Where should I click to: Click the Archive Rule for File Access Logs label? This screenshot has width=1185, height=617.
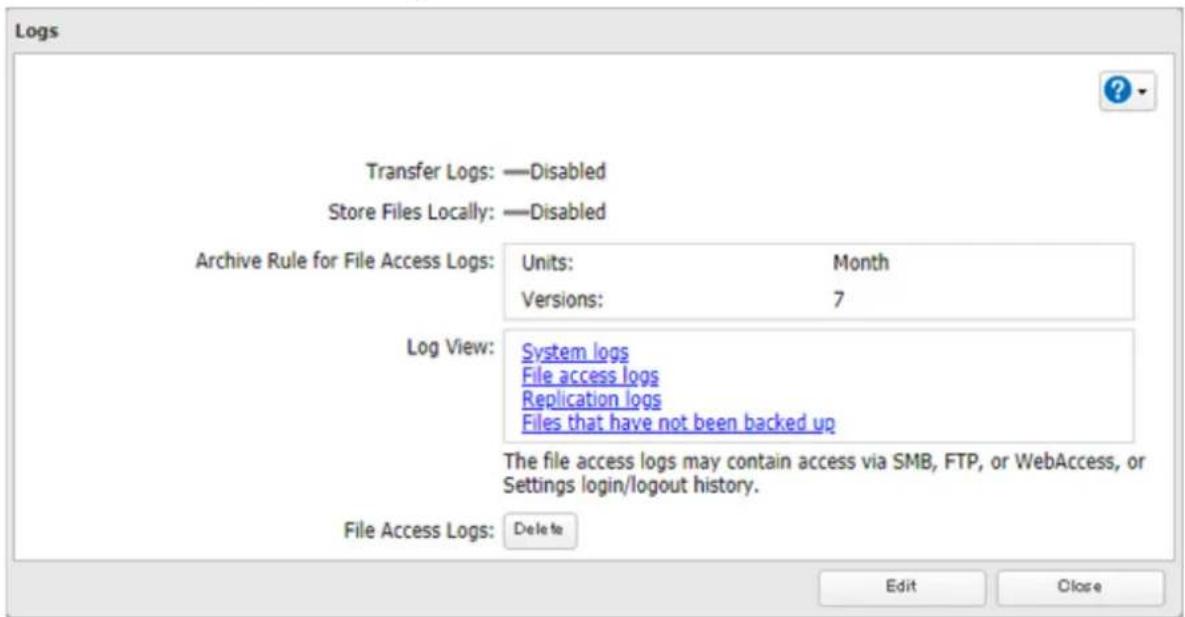(x=345, y=262)
